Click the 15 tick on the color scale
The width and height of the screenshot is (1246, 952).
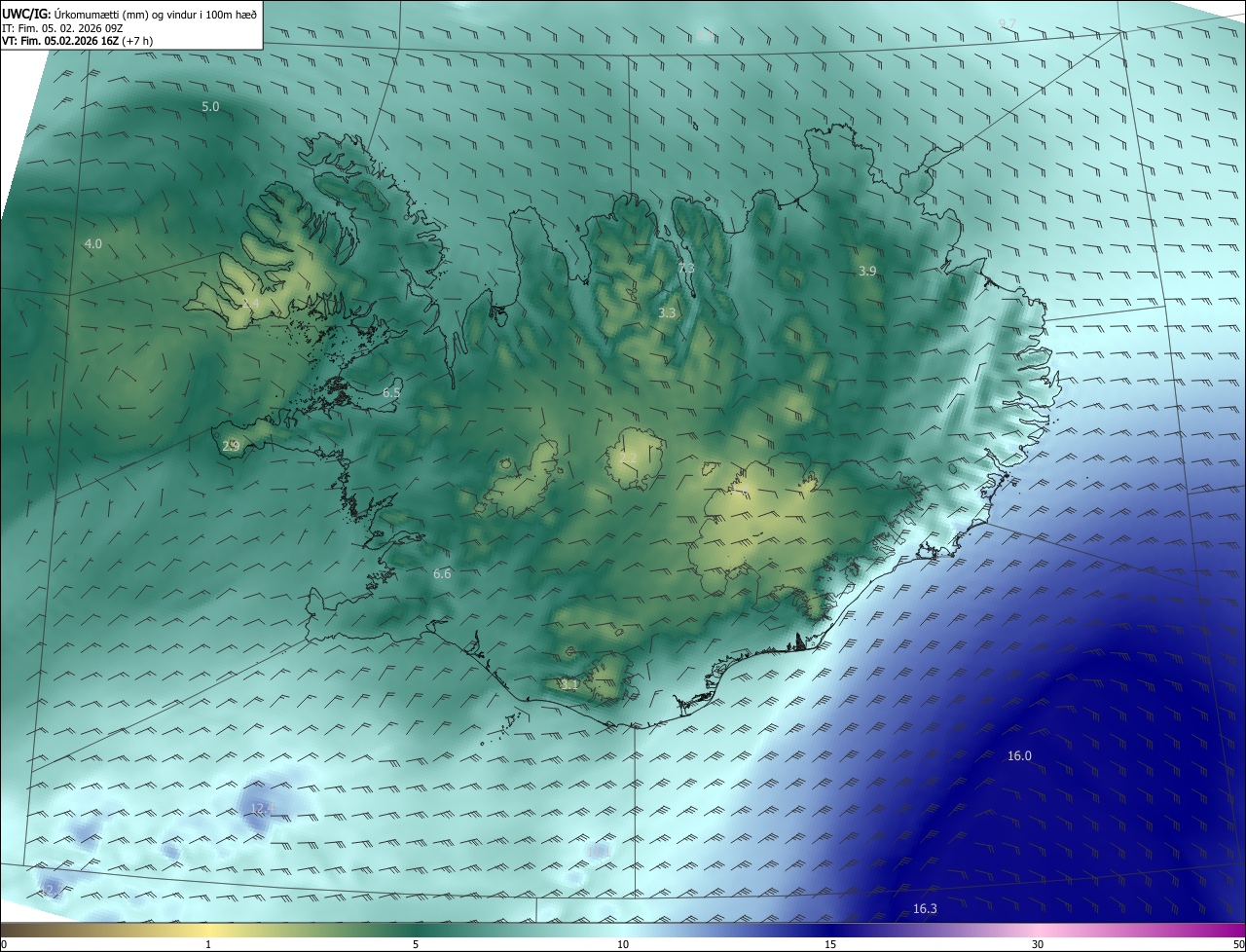click(x=830, y=944)
